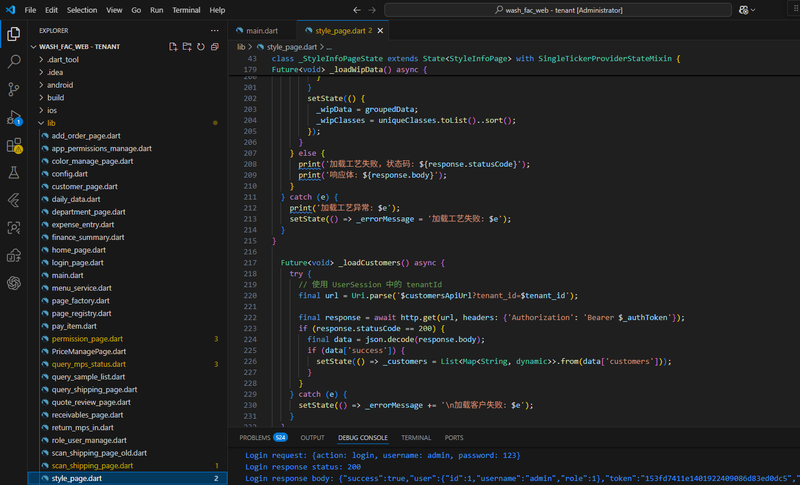The height and width of the screenshot is (485, 800).
Task: Switch to the PROBLEMS panel tab
Action: click(x=255, y=437)
